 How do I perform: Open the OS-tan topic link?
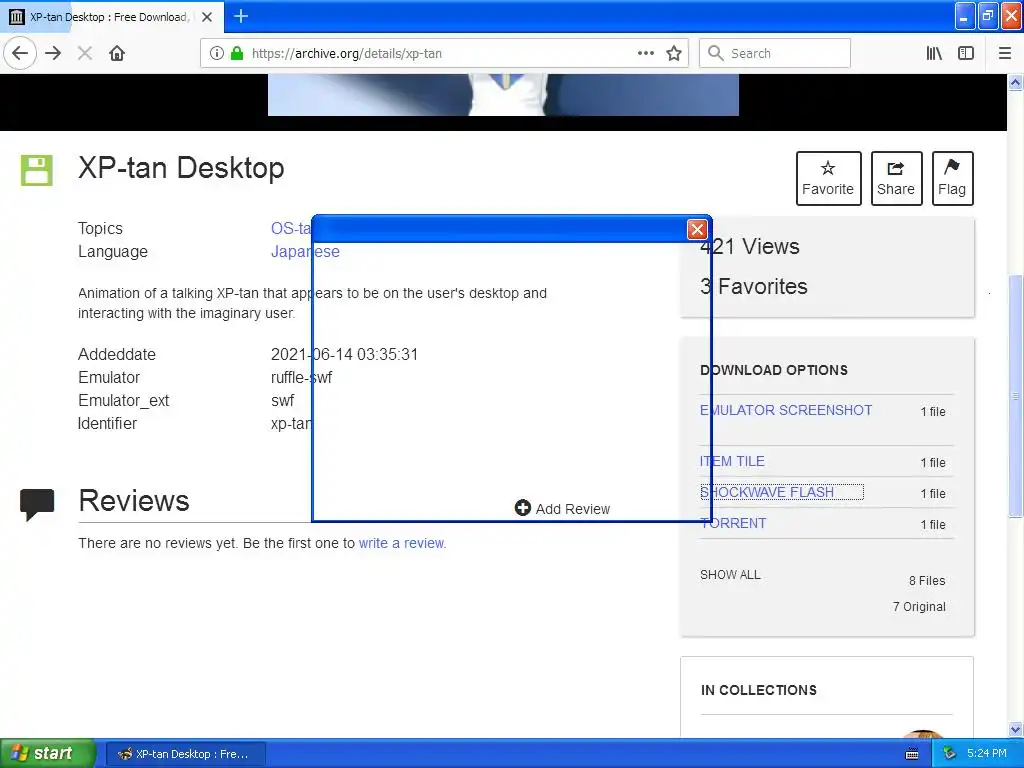click(x=291, y=229)
